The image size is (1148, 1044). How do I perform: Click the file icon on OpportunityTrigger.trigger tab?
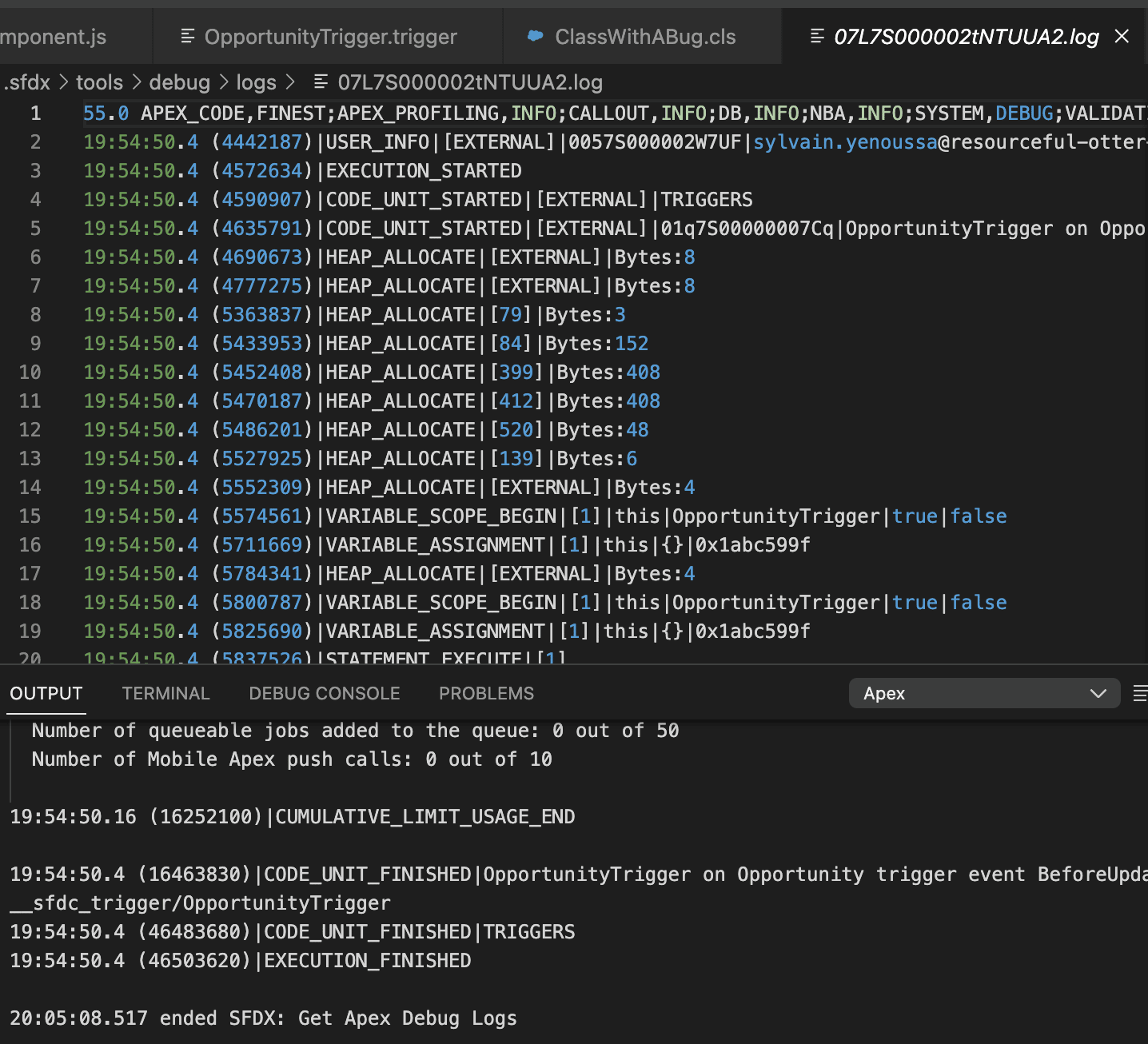point(189,36)
